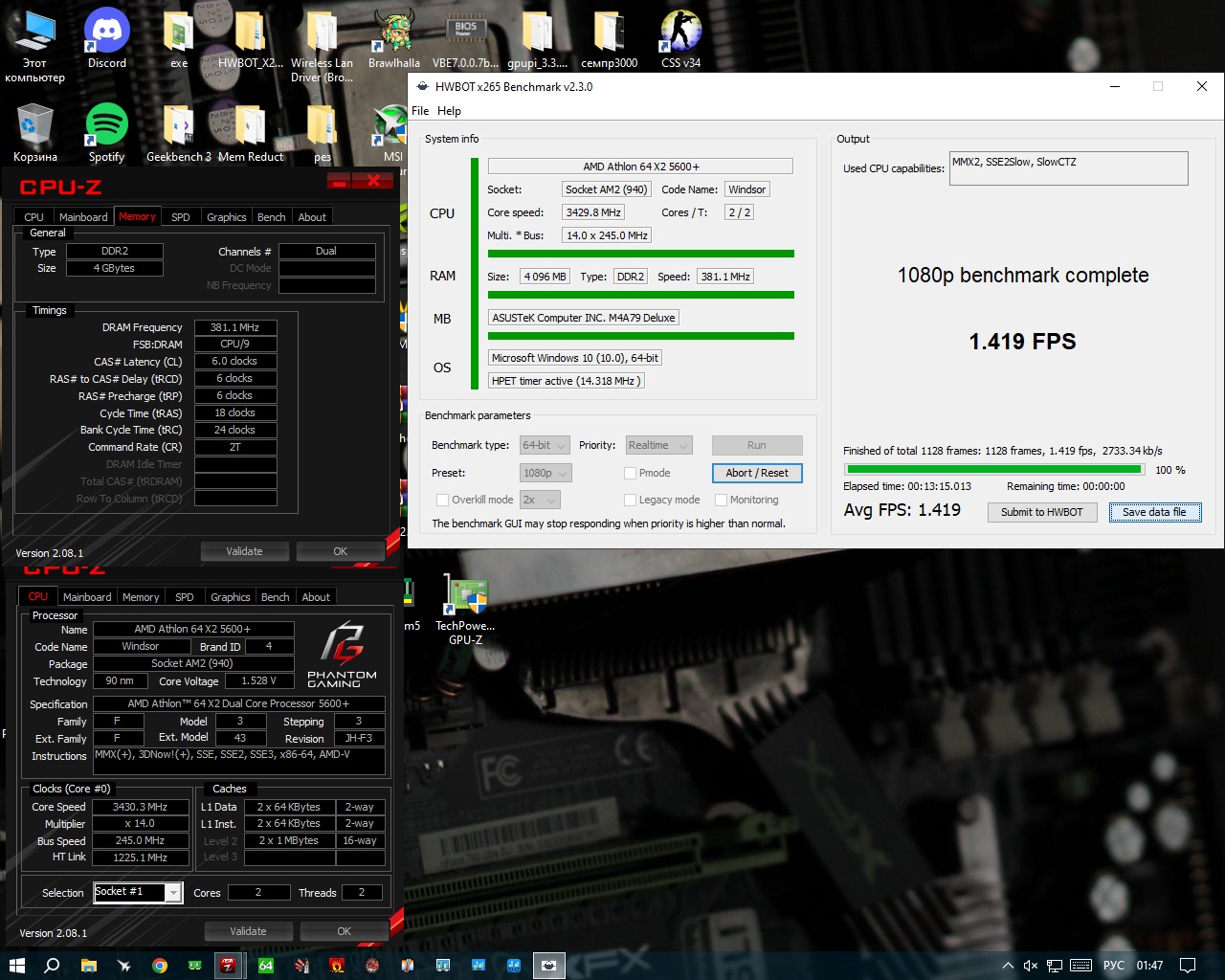The width and height of the screenshot is (1225, 980).
Task: Open the рез folder on desktop
Action: (x=323, y=132)
